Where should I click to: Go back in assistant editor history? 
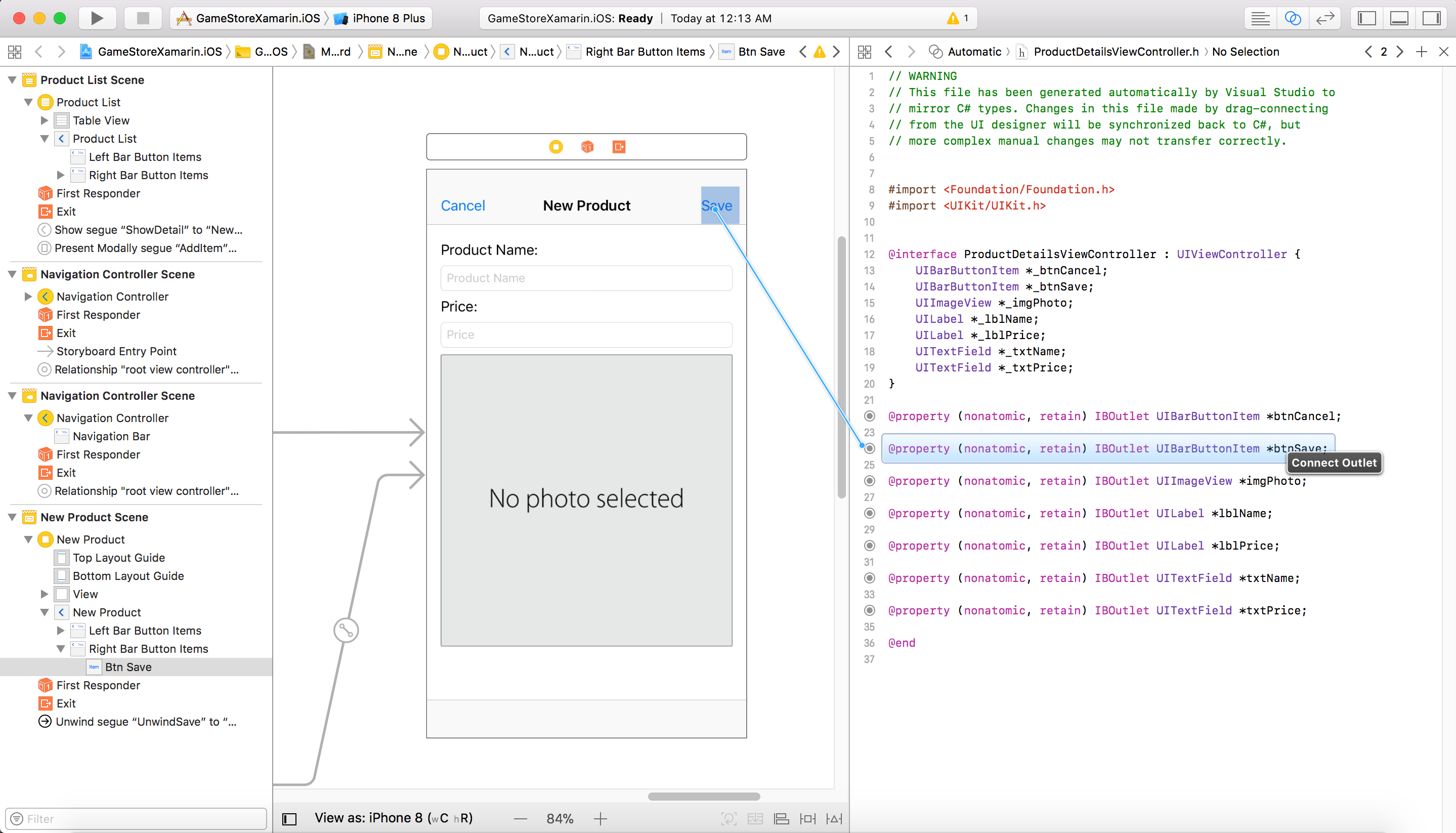click(x=888, y=52)
